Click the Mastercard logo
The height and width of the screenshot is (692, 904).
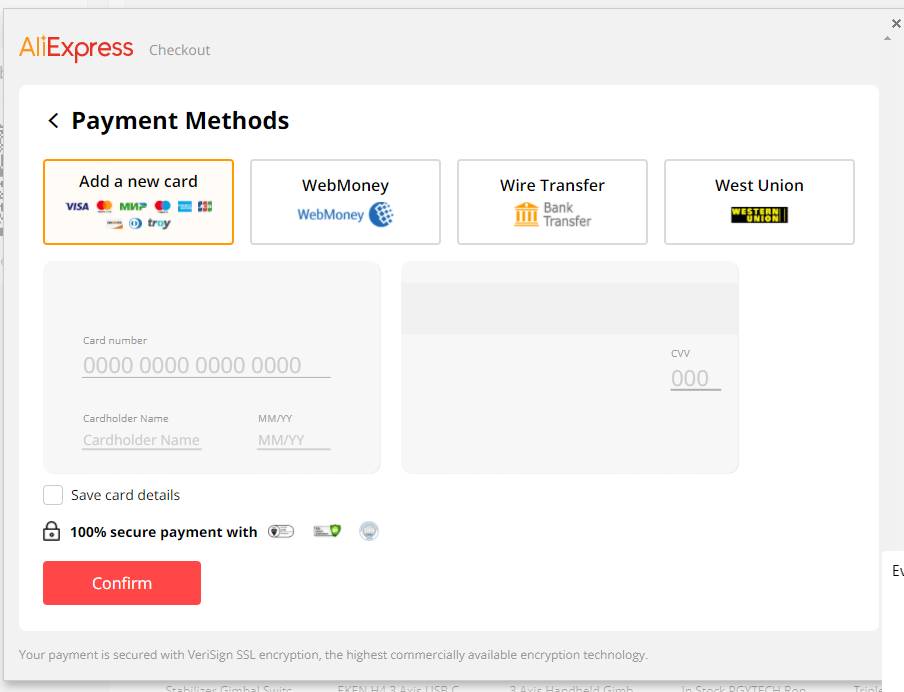point(104,206)
